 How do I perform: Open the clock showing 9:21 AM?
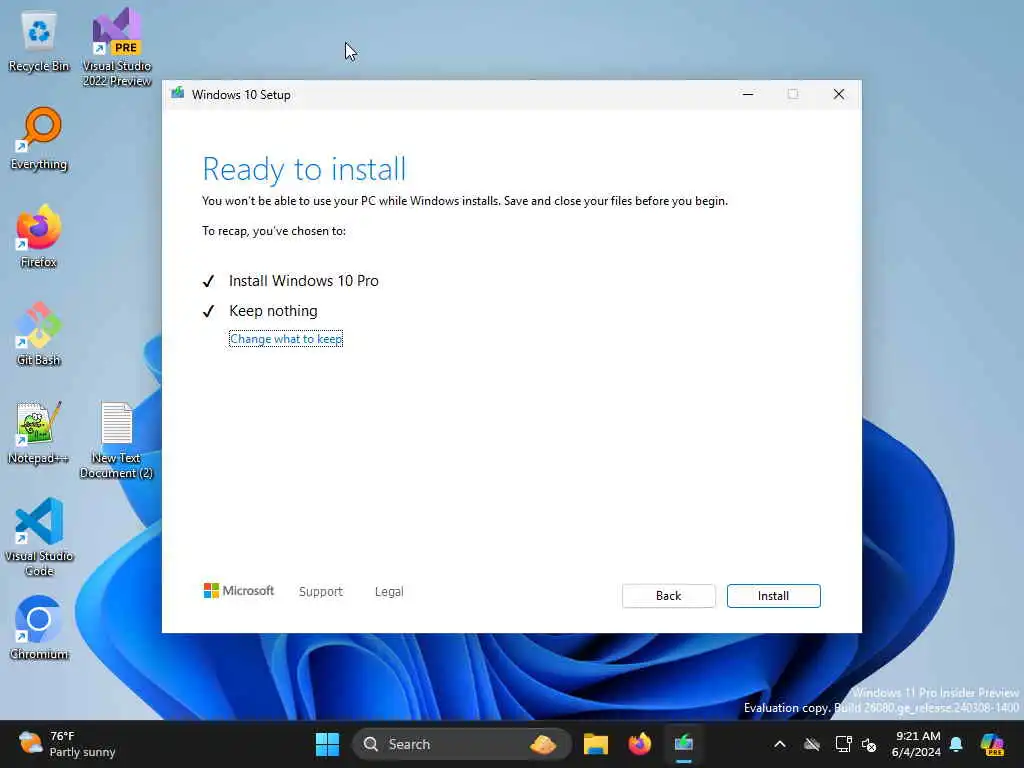(x=917, y=744)
